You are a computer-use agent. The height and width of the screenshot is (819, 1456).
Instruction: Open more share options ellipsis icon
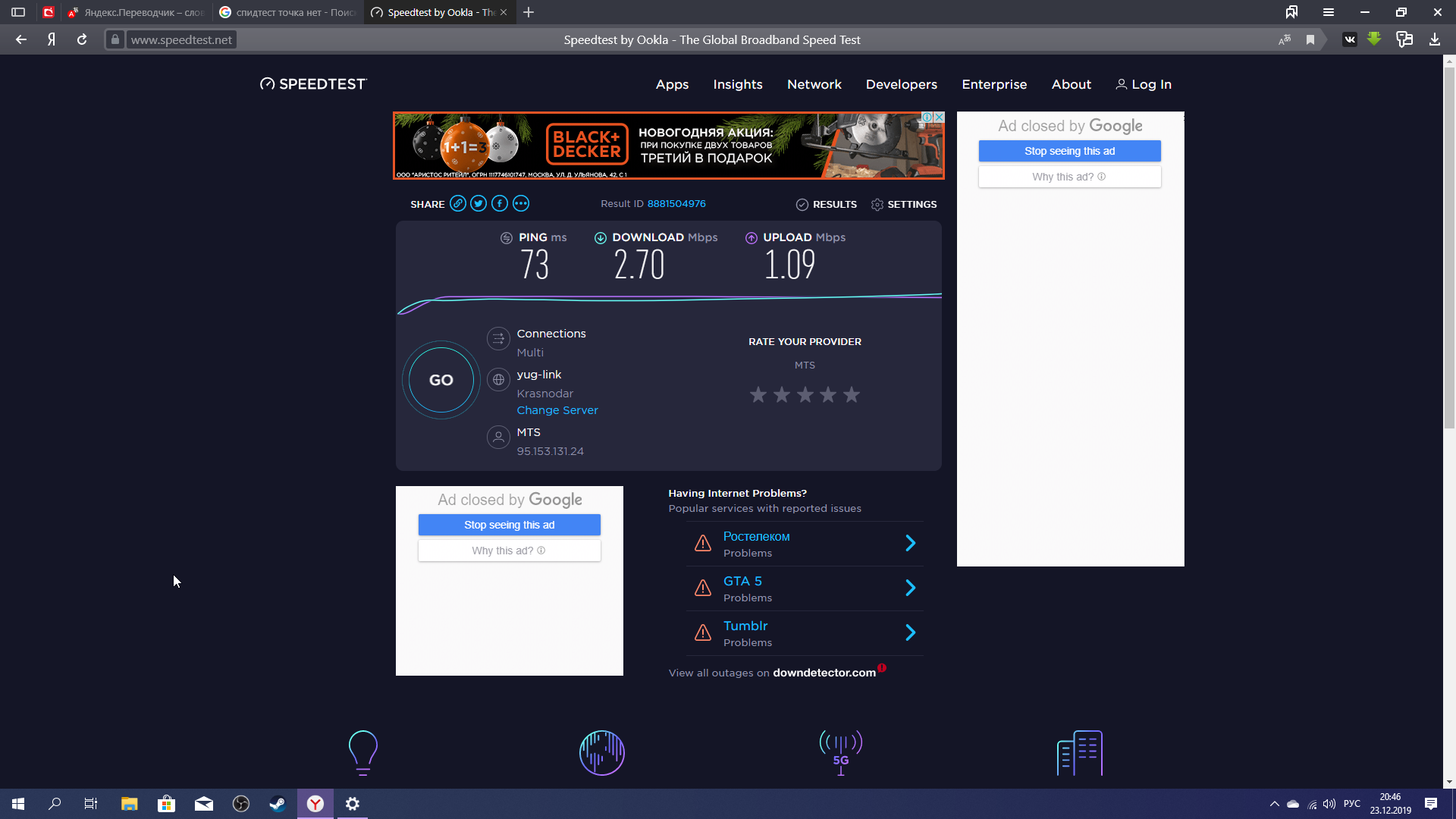(x=521, y=203)
